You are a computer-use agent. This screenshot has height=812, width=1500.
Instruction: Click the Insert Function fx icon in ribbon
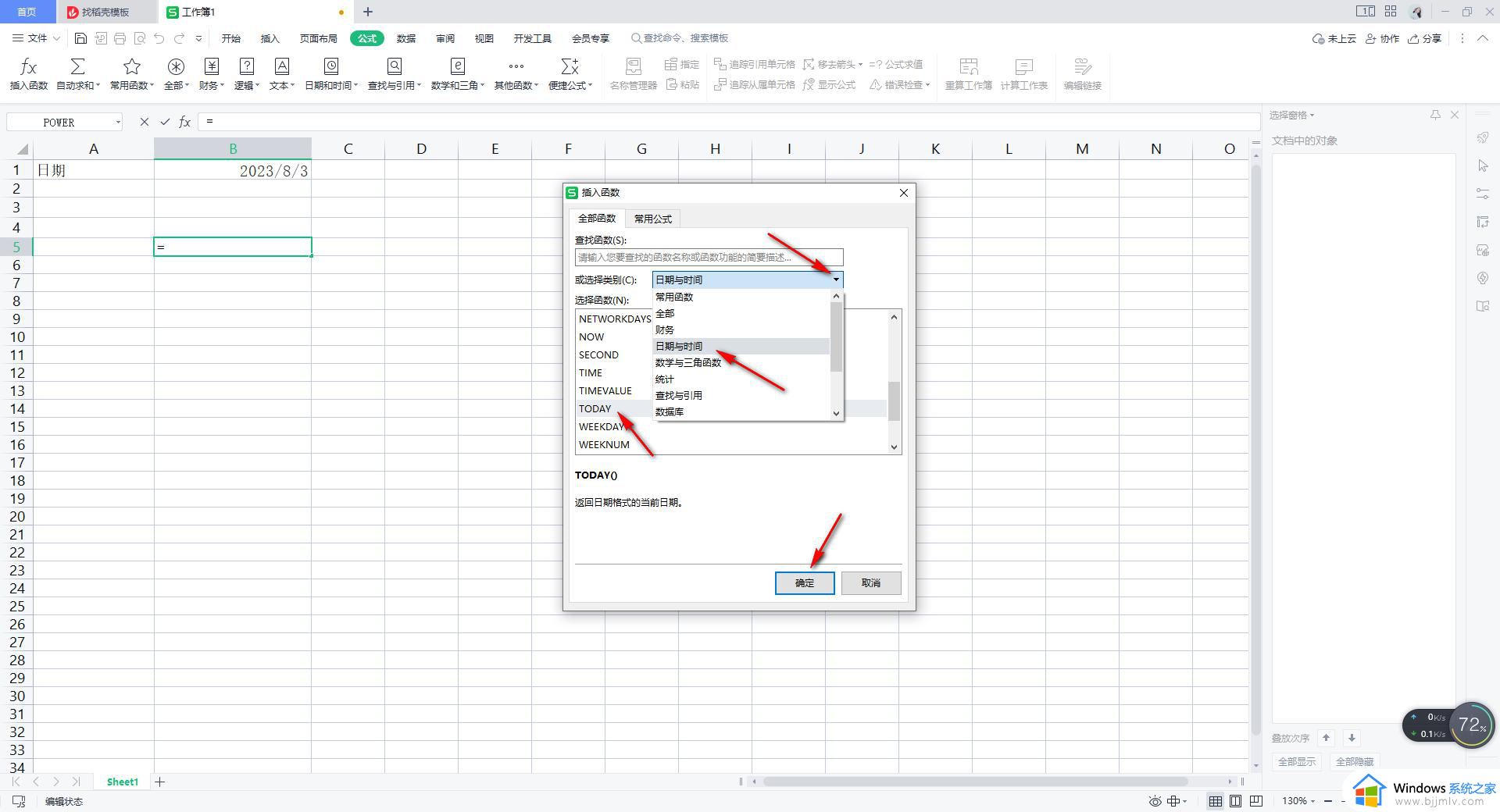29,66
